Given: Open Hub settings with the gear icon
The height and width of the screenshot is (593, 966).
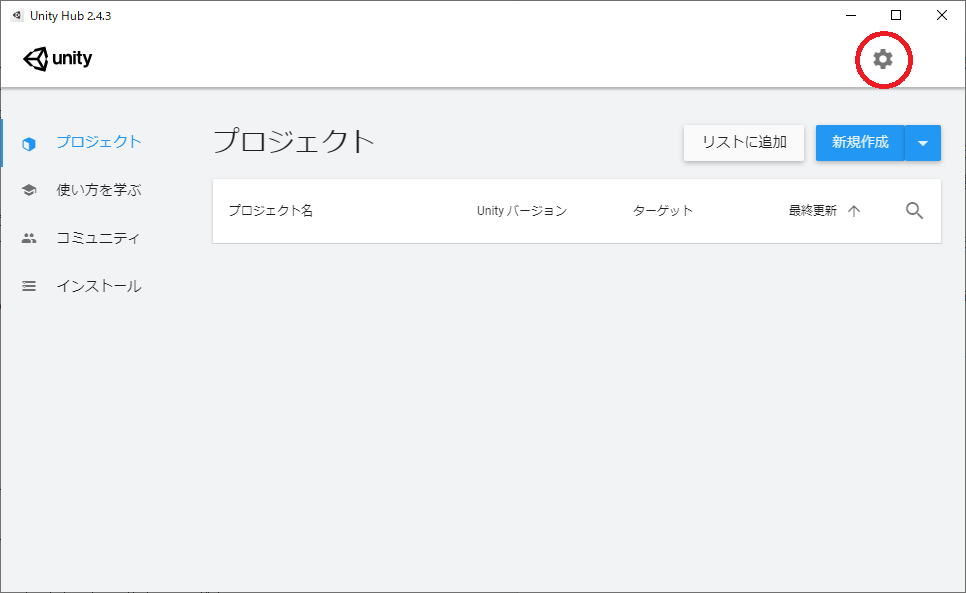Looking at the screenshot, I should point(881,60).
